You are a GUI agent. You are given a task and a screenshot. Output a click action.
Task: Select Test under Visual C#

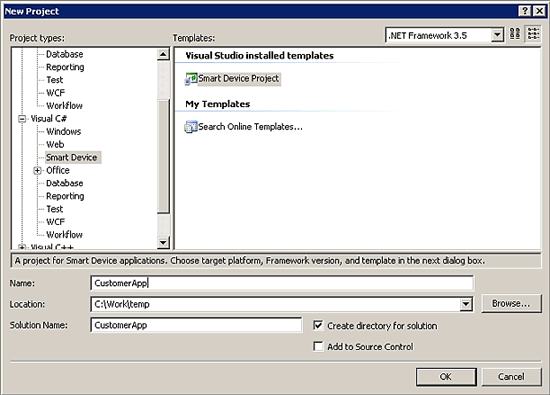(55, 209)
